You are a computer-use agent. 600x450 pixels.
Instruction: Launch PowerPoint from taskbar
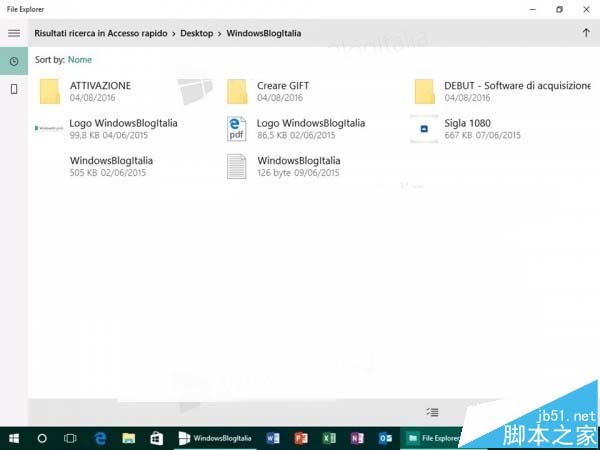coord(301,438)
